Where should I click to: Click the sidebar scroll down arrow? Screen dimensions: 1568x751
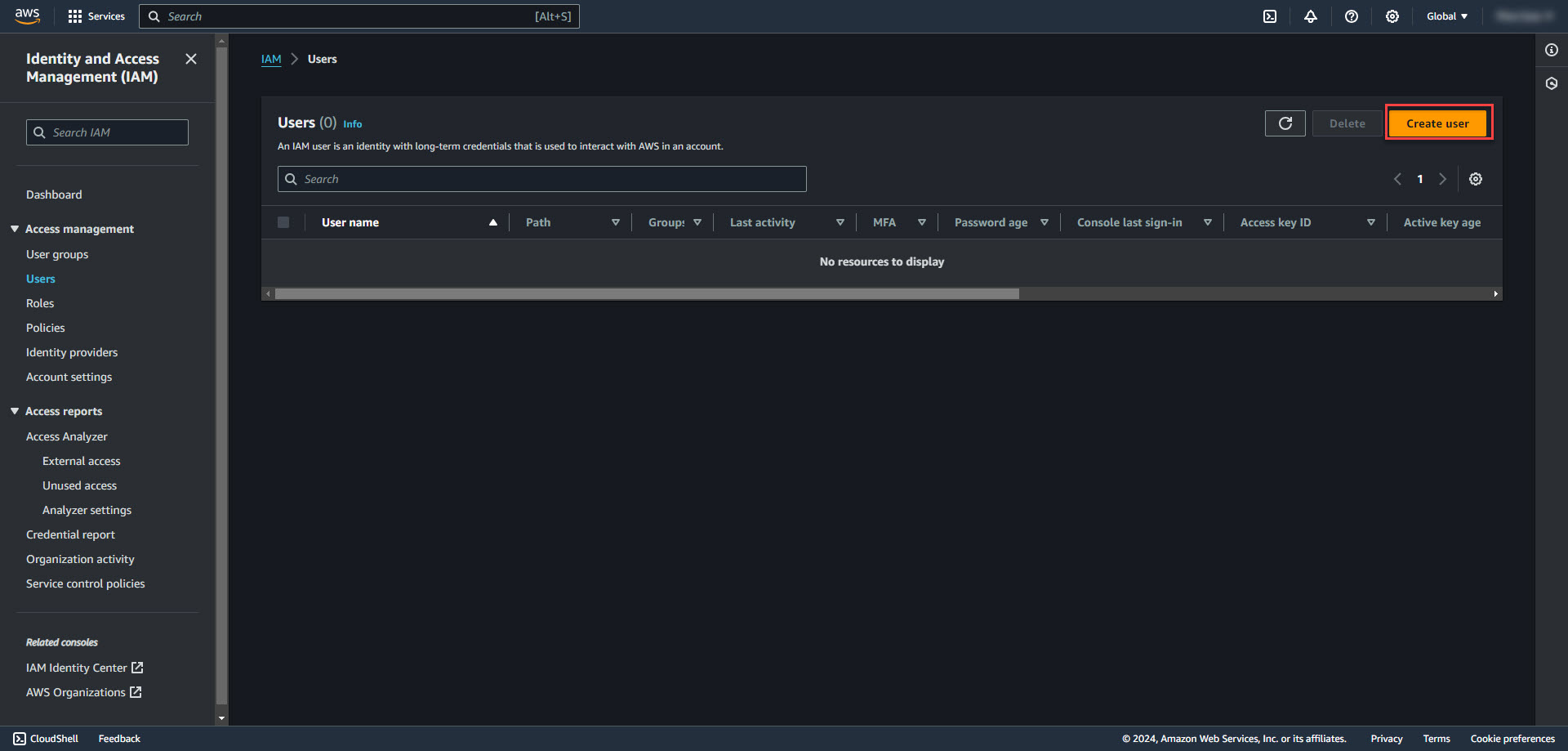coord(221,719)
